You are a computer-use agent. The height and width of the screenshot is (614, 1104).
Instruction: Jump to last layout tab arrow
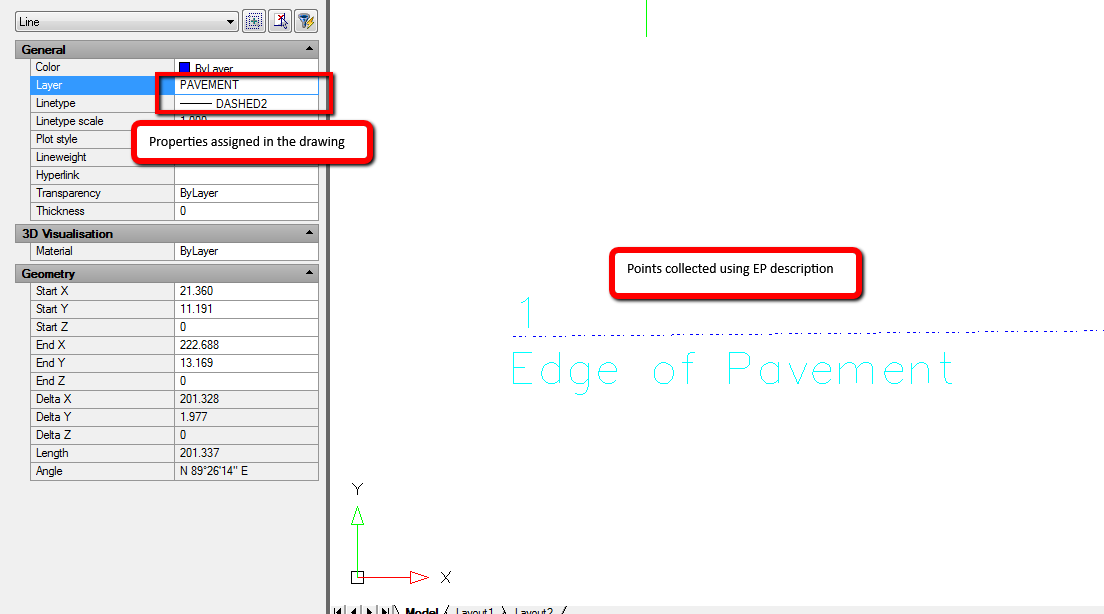pos(386,609)
